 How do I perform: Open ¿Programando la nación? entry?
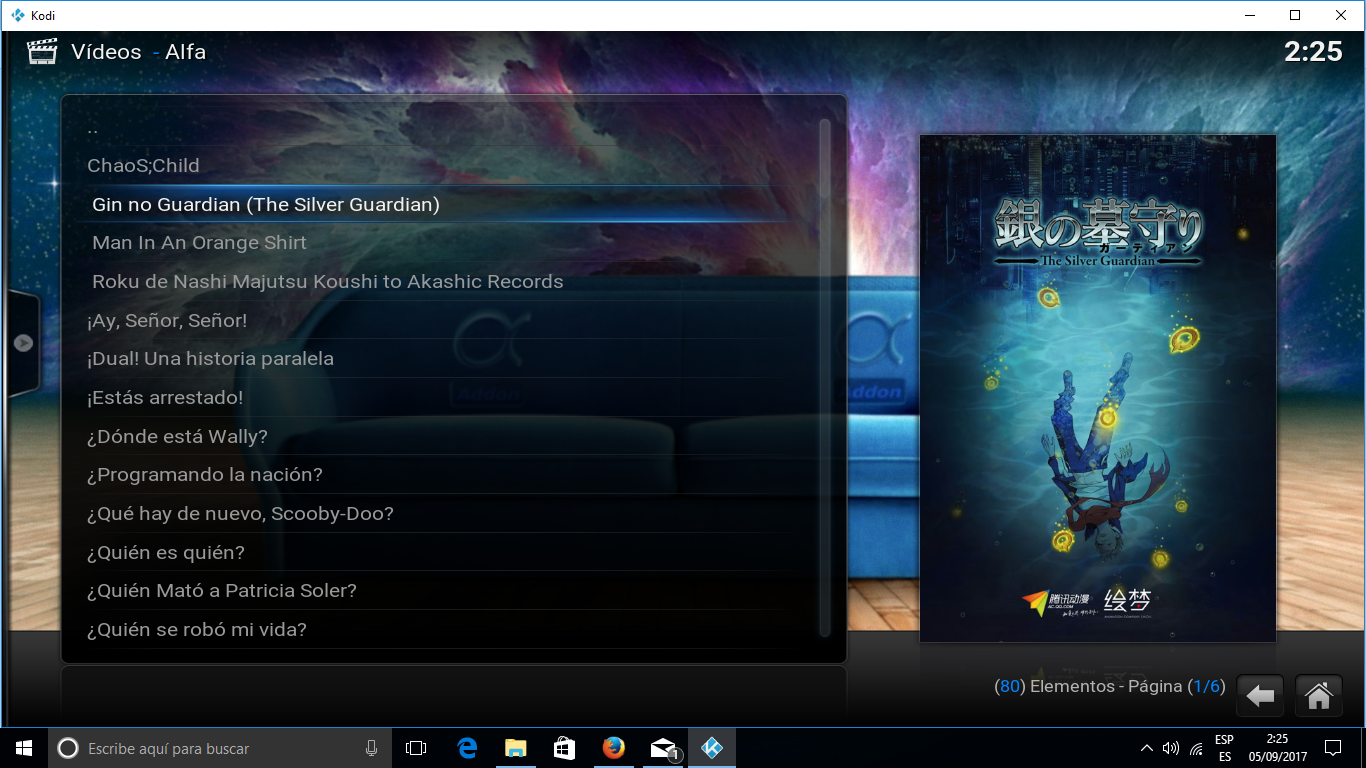click(440, 475)
